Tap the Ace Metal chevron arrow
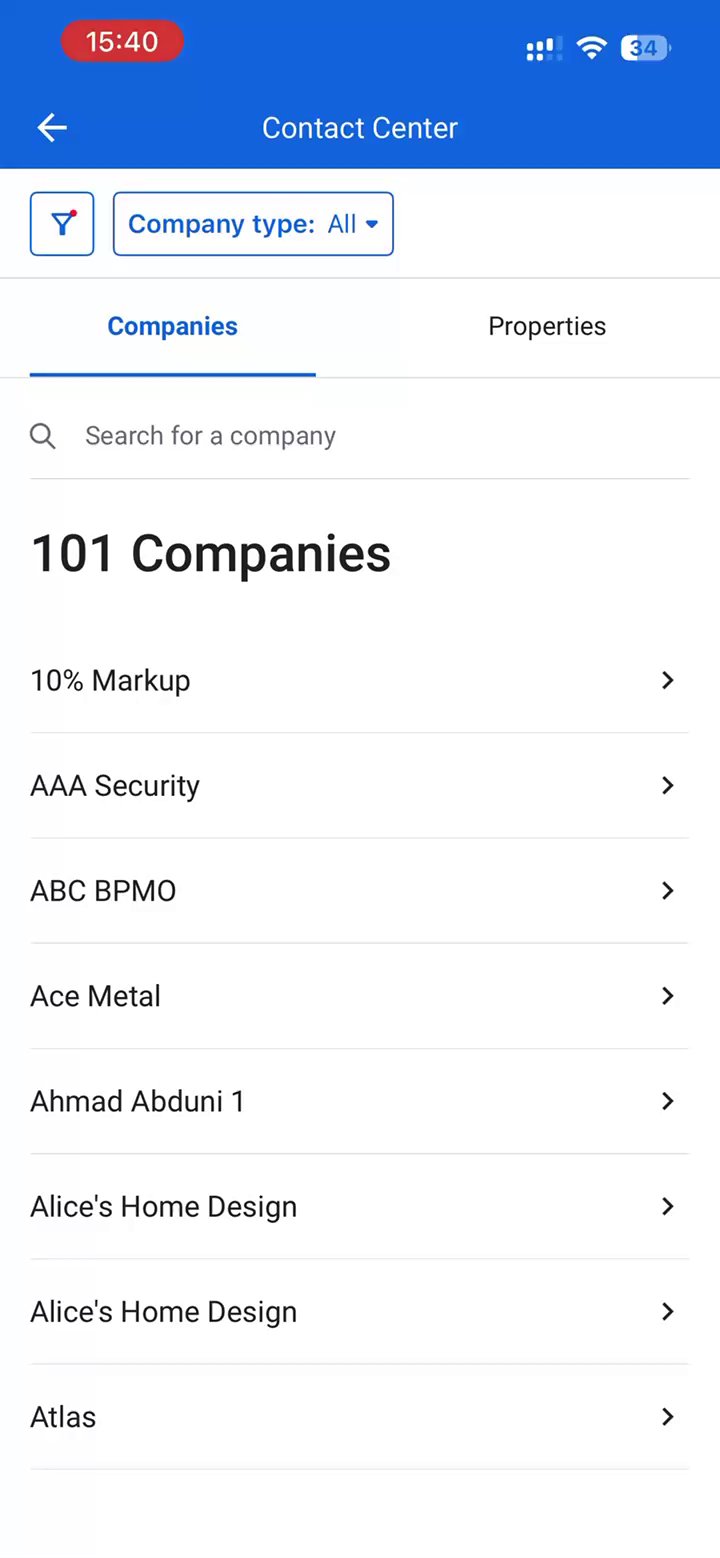720x1558 pixels. pos(668,996)
